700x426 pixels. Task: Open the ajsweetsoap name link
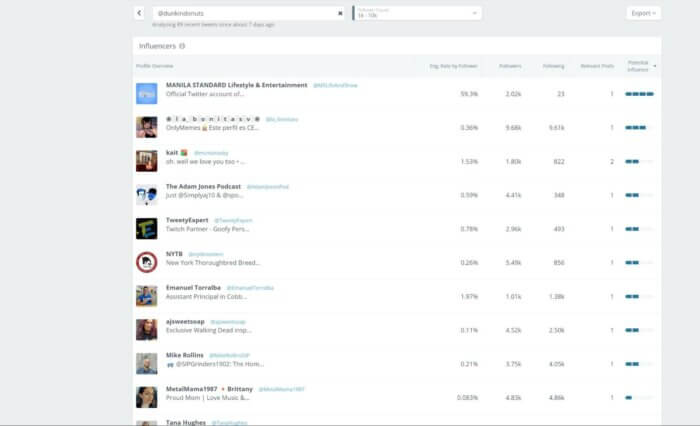coord(185,322)
